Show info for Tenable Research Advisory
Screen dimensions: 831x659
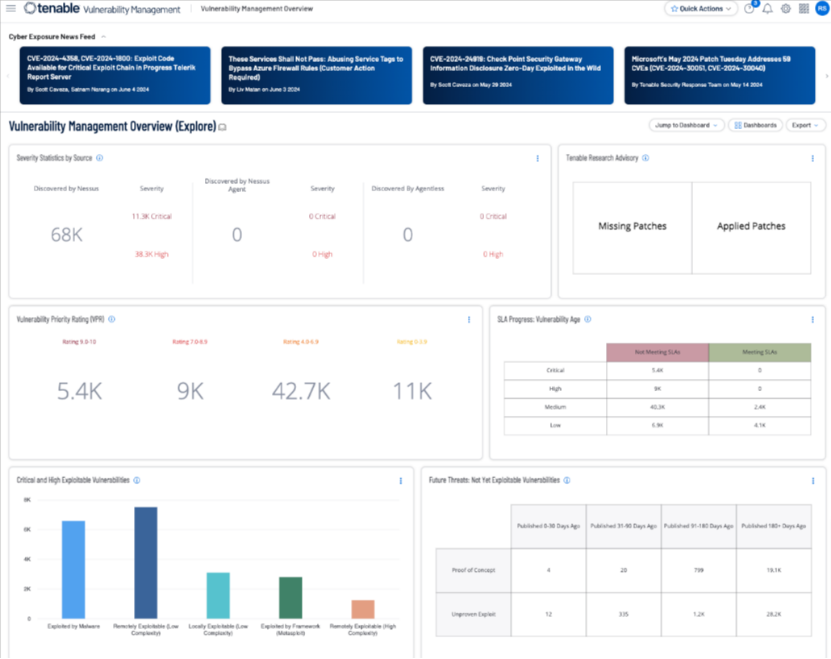(x=646, y=158)
